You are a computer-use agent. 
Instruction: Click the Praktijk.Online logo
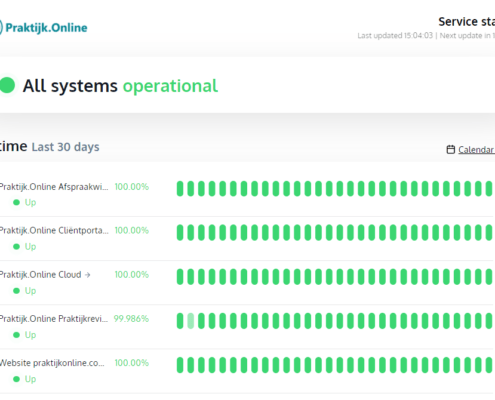pos(43,28)
